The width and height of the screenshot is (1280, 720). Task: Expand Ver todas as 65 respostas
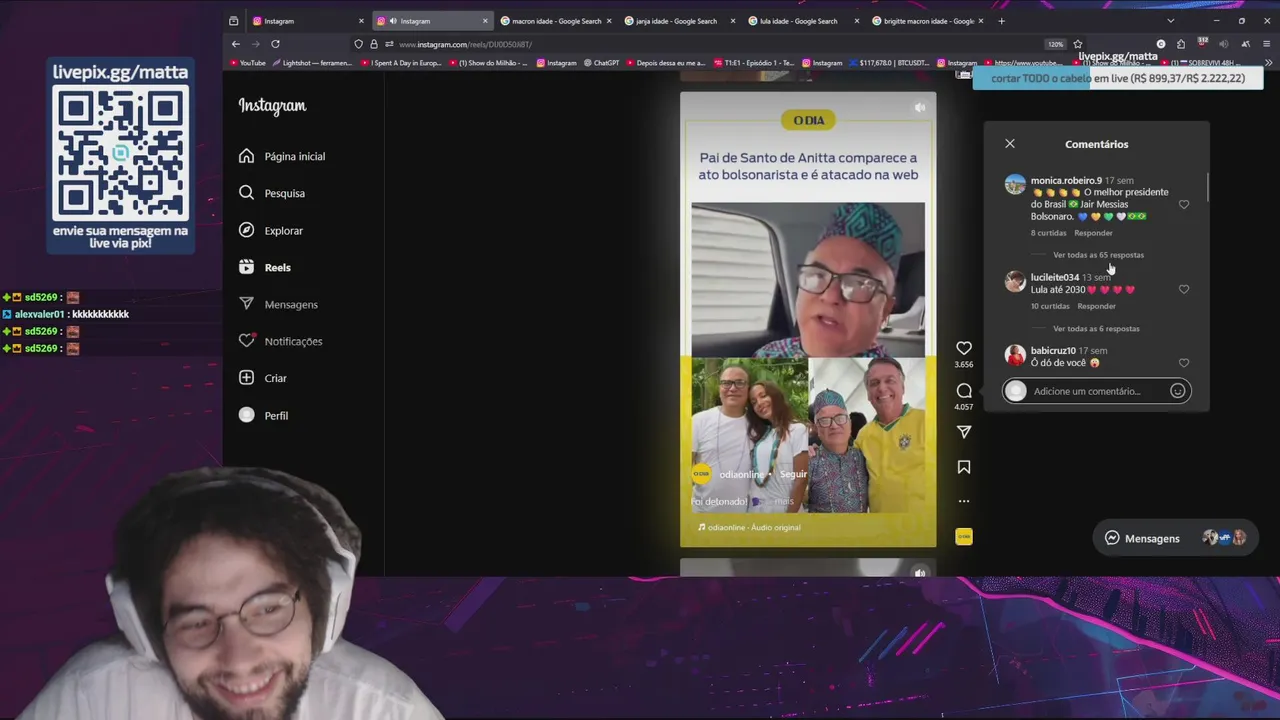(1098, 255)
